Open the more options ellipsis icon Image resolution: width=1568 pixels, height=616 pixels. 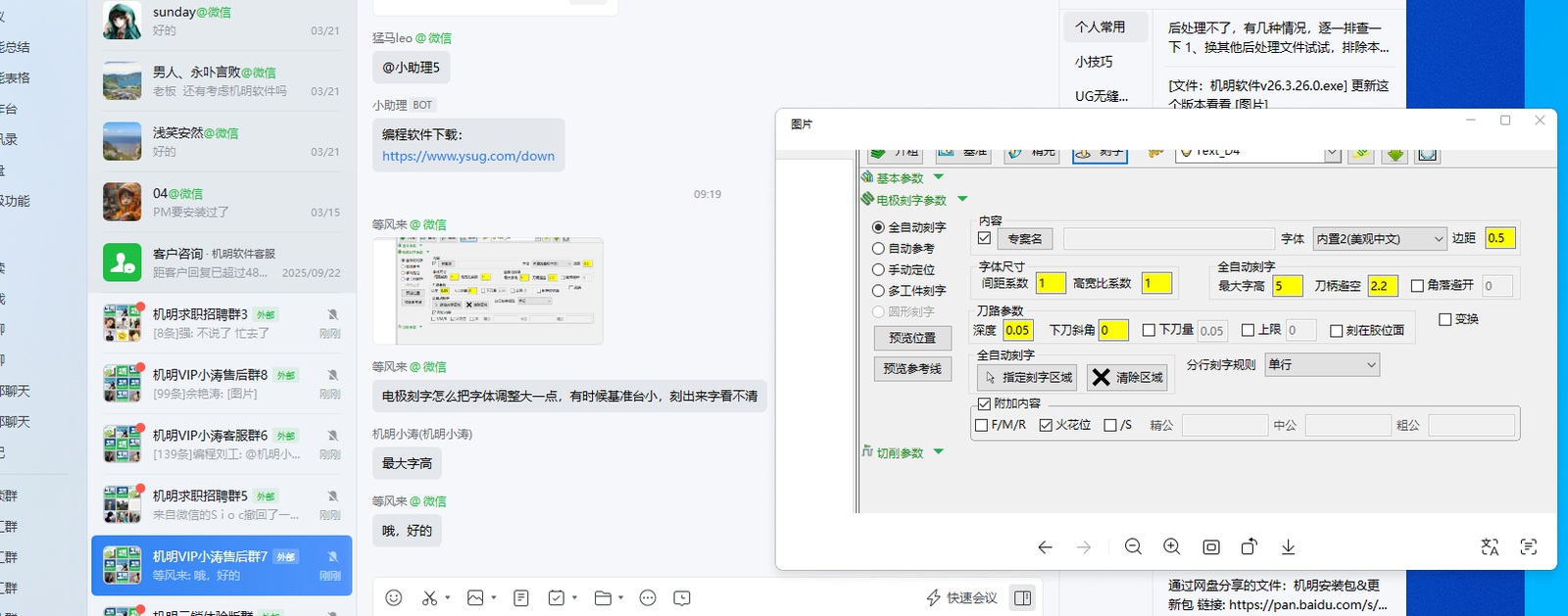pyautogui.click(x=648, y=597)
